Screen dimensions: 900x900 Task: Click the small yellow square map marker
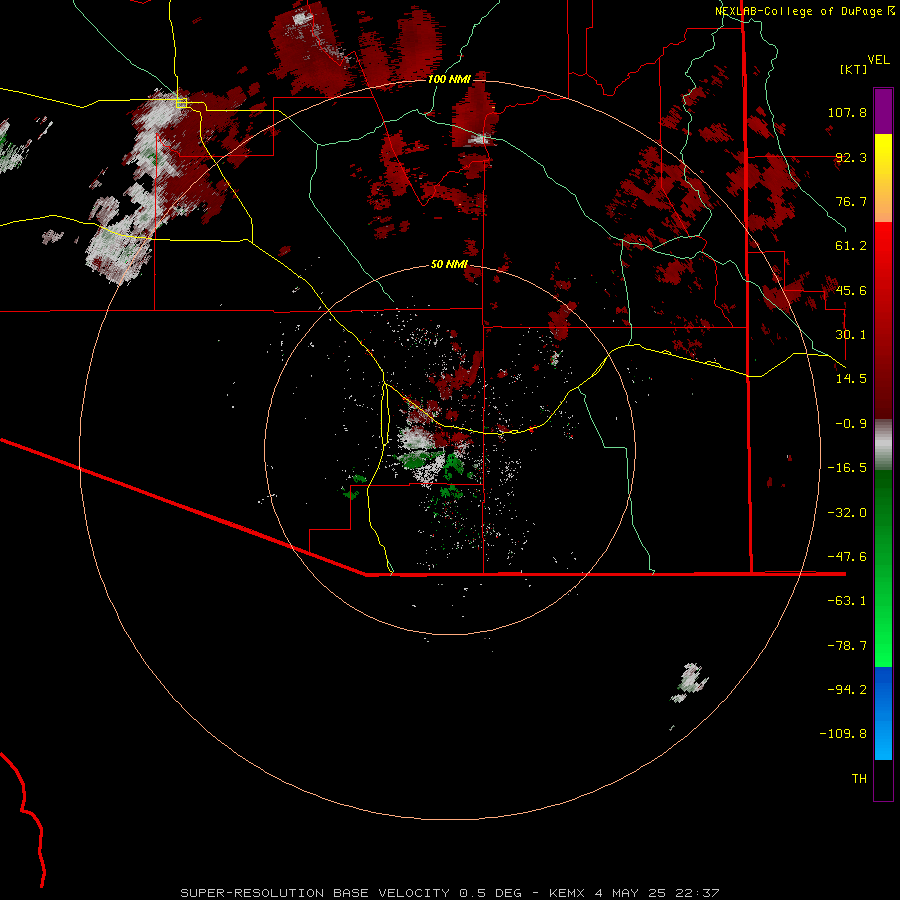pyautogui.click(x=181, y=103)
